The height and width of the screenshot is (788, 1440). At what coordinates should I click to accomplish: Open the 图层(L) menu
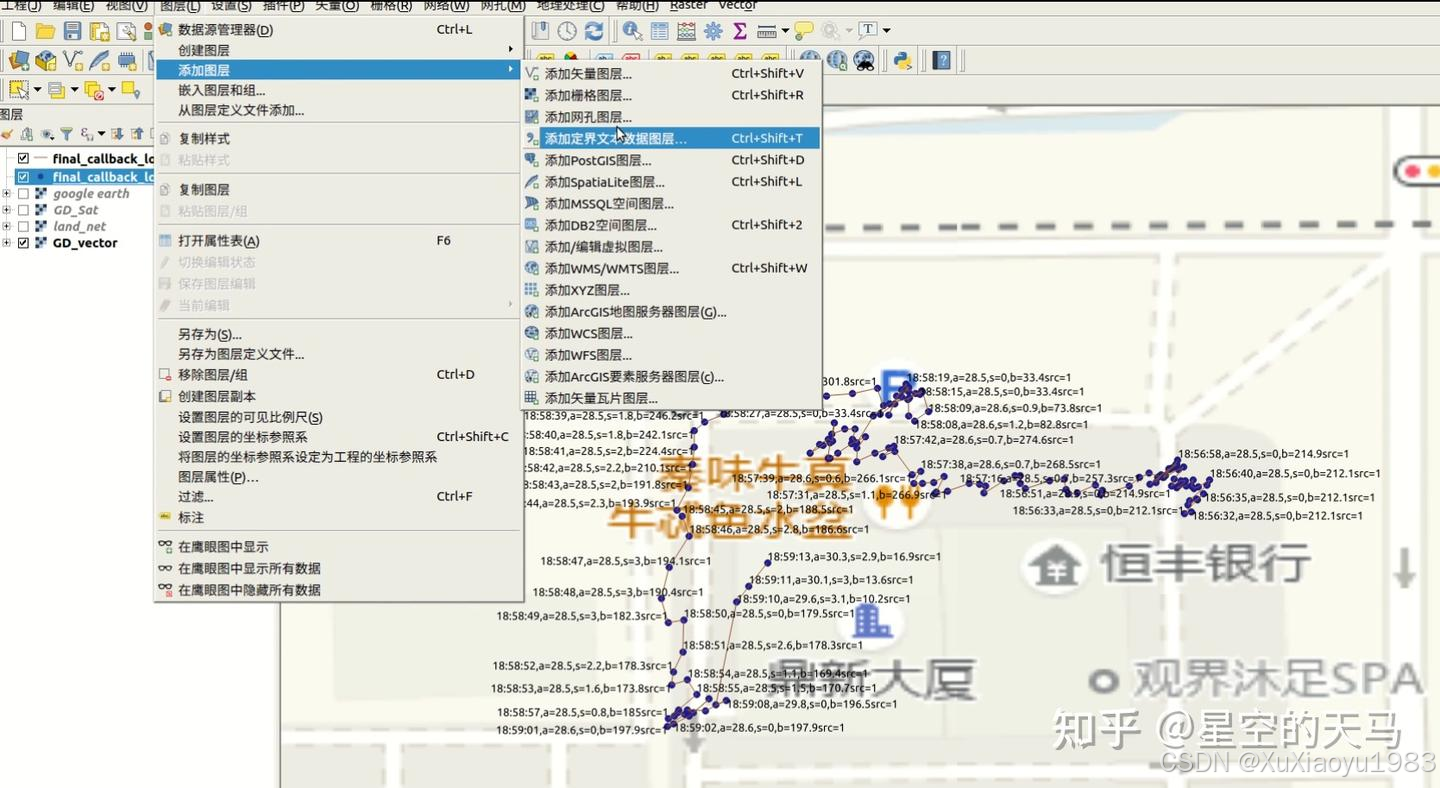[180, 6]
